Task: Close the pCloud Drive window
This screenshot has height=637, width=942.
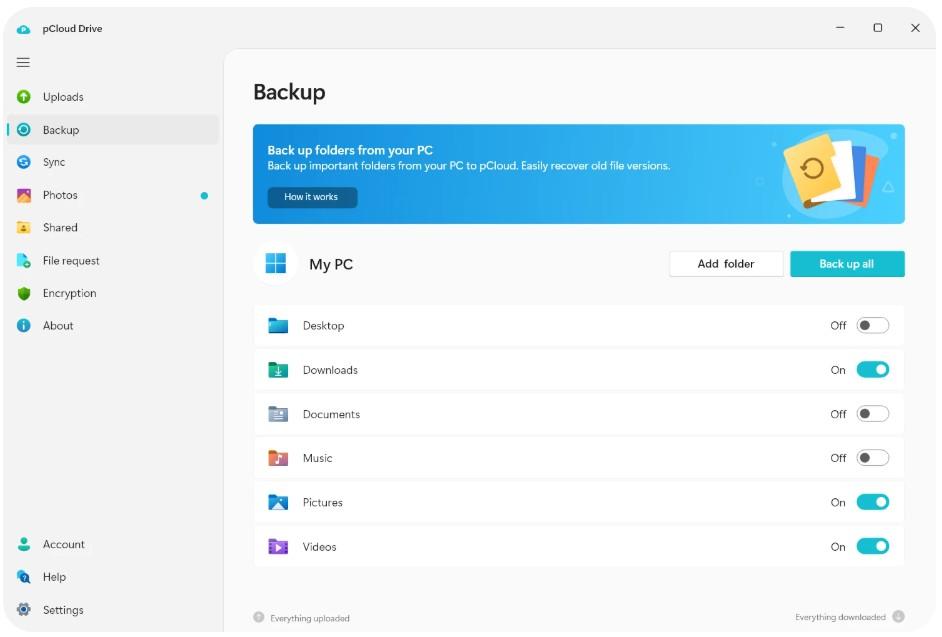Action: click(x=916, y=28)
